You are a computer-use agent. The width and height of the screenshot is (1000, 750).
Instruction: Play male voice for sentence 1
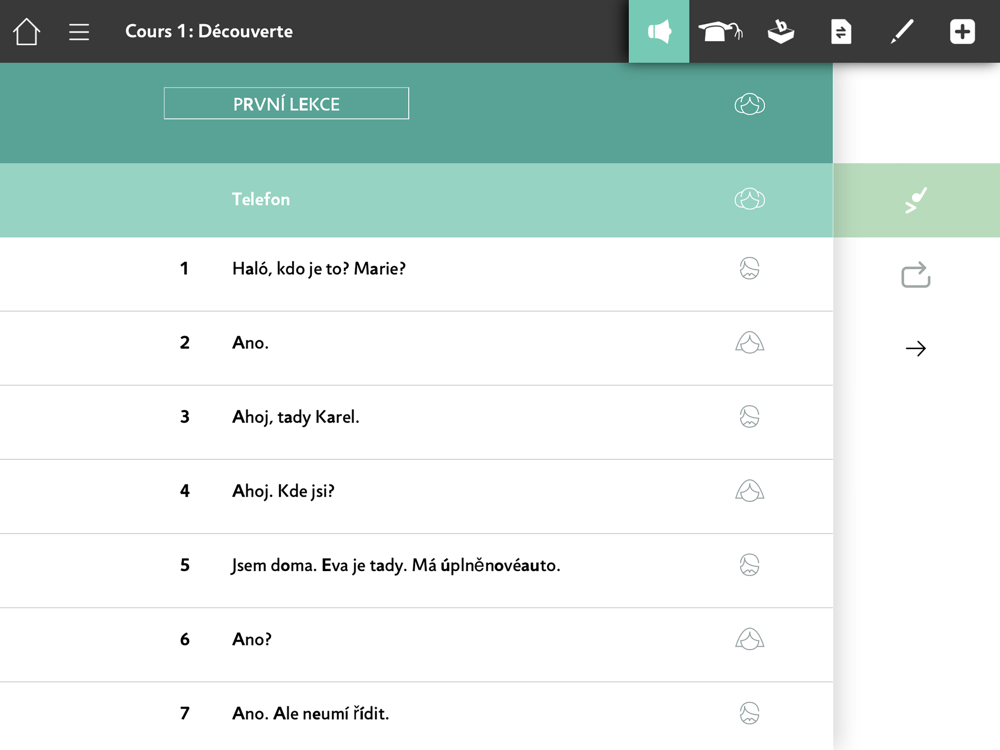click(x=749, y=268)
